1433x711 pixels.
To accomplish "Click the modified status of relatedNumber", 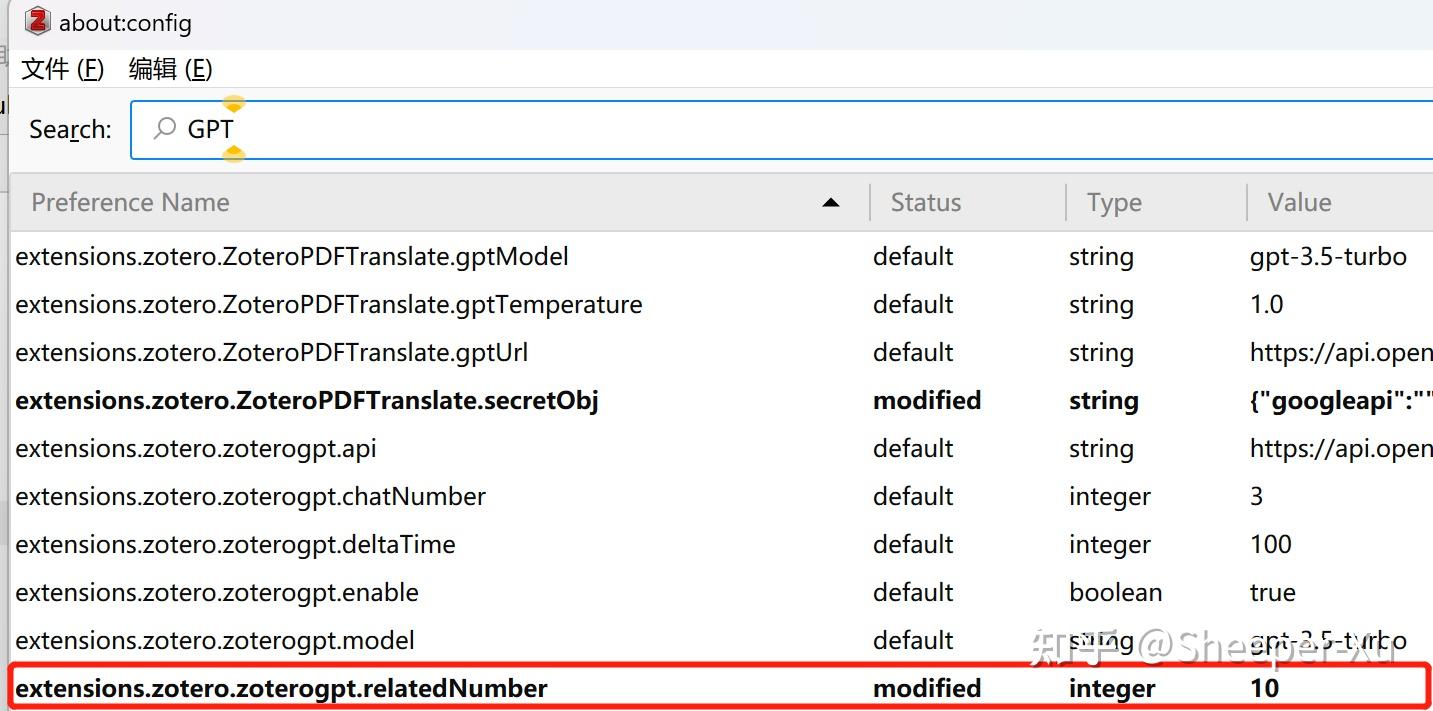I will pos(927,689).
